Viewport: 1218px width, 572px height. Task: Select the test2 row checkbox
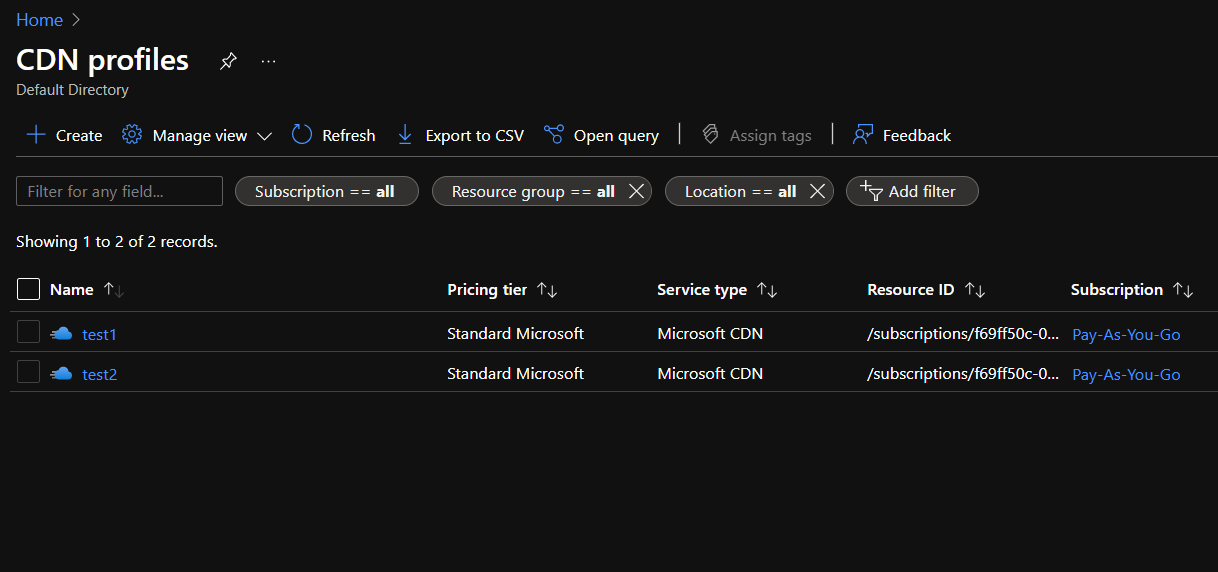click(29, 373)
